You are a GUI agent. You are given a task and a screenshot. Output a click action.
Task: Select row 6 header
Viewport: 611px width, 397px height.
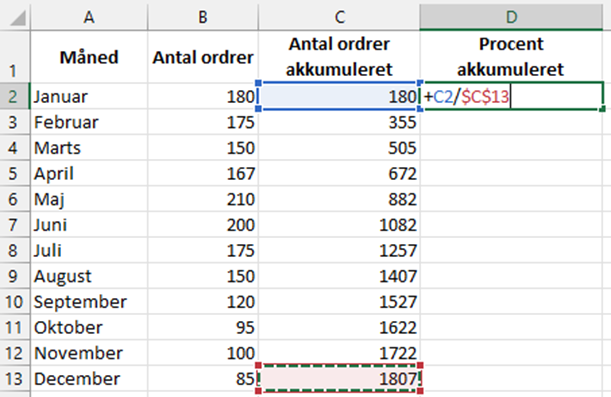pyautogui.click(x=15, y=199)
